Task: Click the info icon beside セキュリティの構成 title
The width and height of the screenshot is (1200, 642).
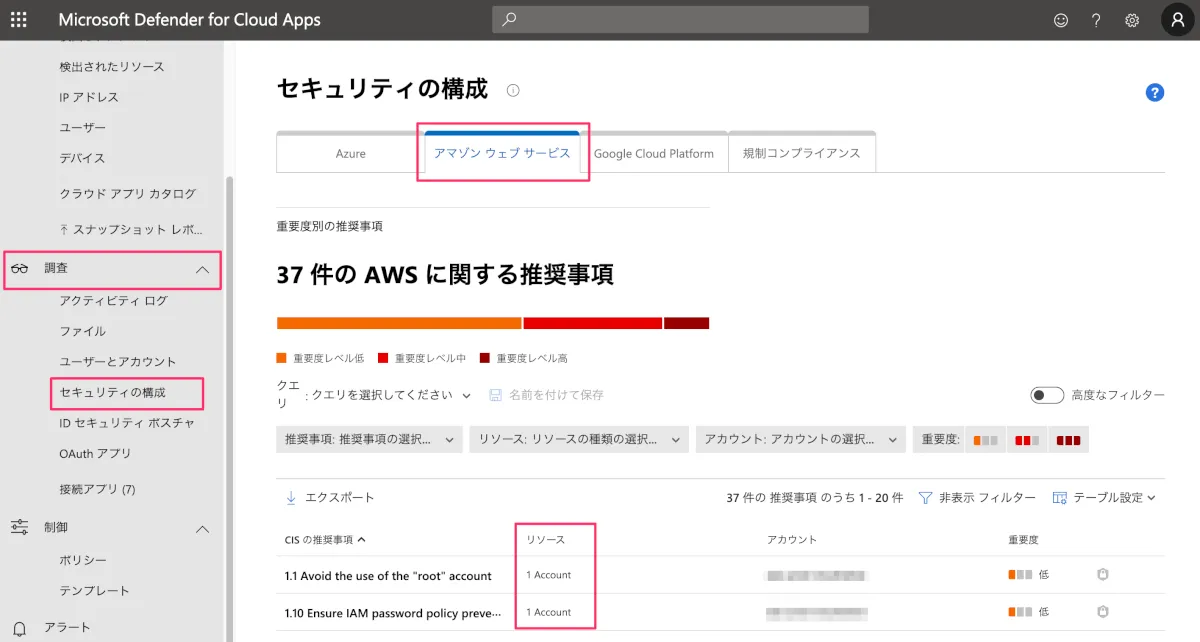Action: click(x=513, y=90)
